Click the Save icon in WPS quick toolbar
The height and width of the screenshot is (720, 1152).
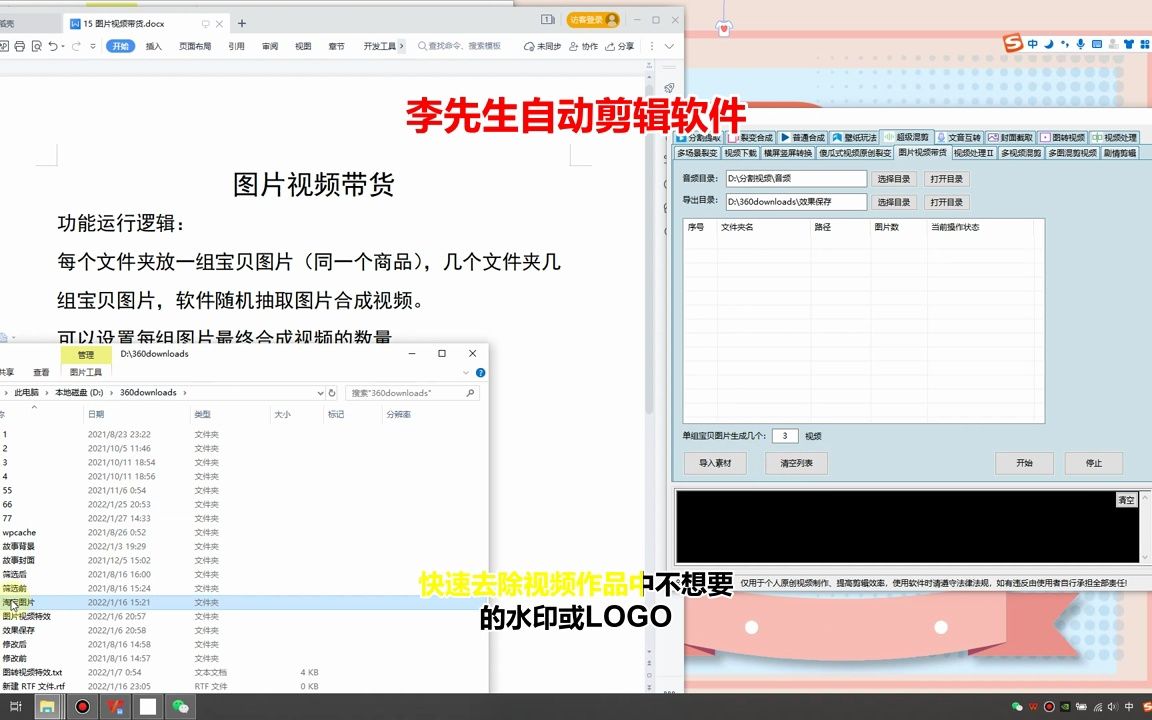6,46
